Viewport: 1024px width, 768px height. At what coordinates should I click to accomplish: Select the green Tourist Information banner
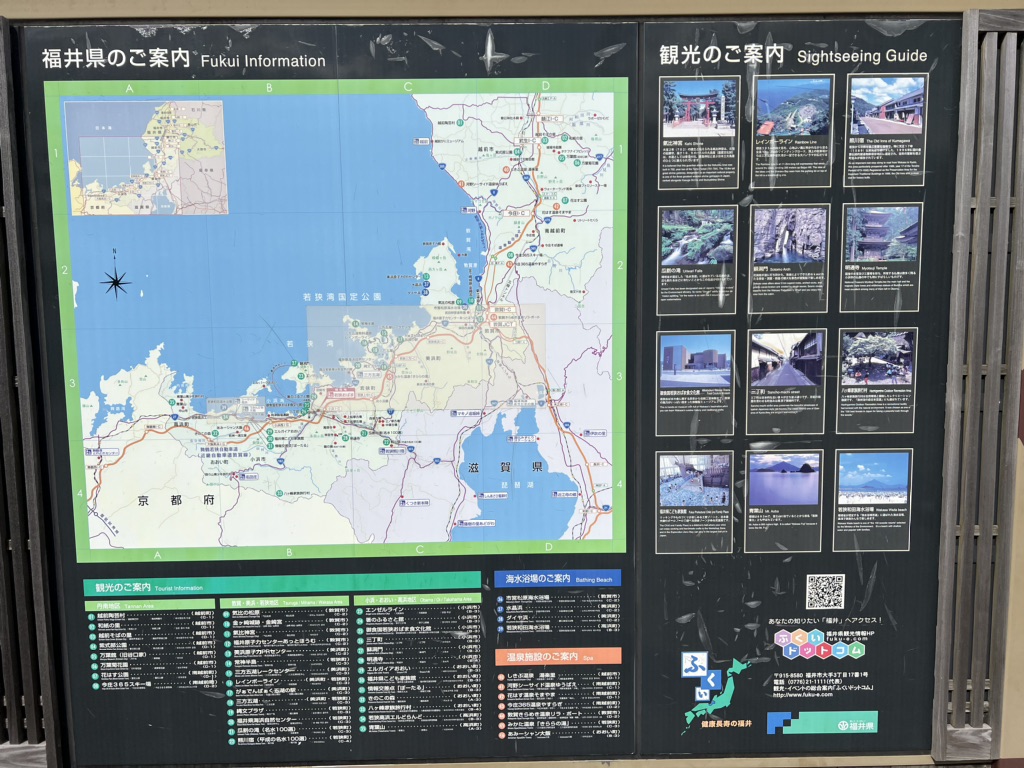click(281, 583)
